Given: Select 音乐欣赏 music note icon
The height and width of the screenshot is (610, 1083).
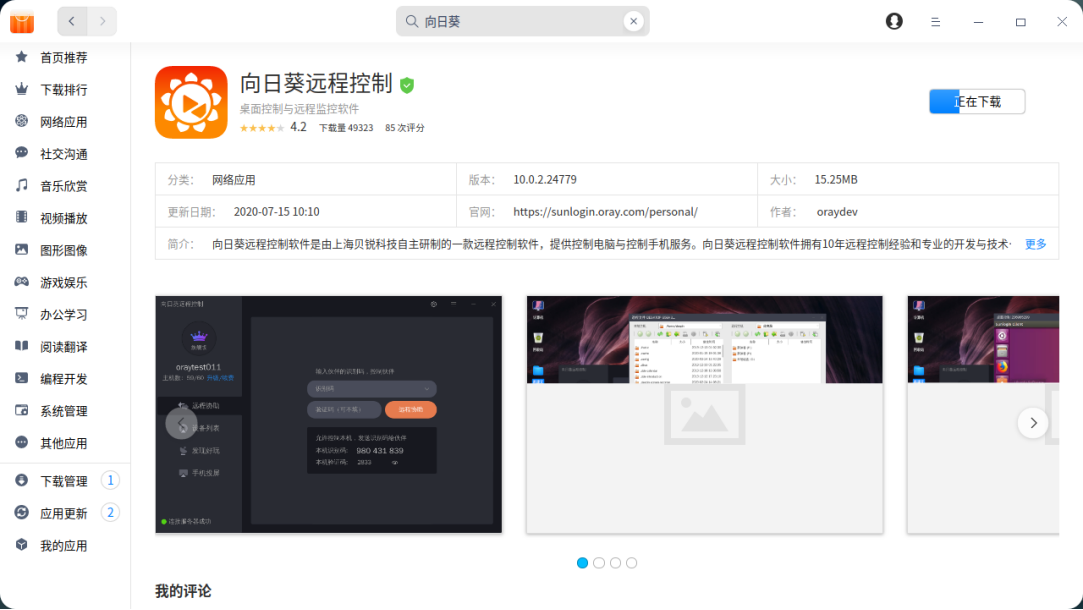Looking at the screenshot, I should point(21,185).
